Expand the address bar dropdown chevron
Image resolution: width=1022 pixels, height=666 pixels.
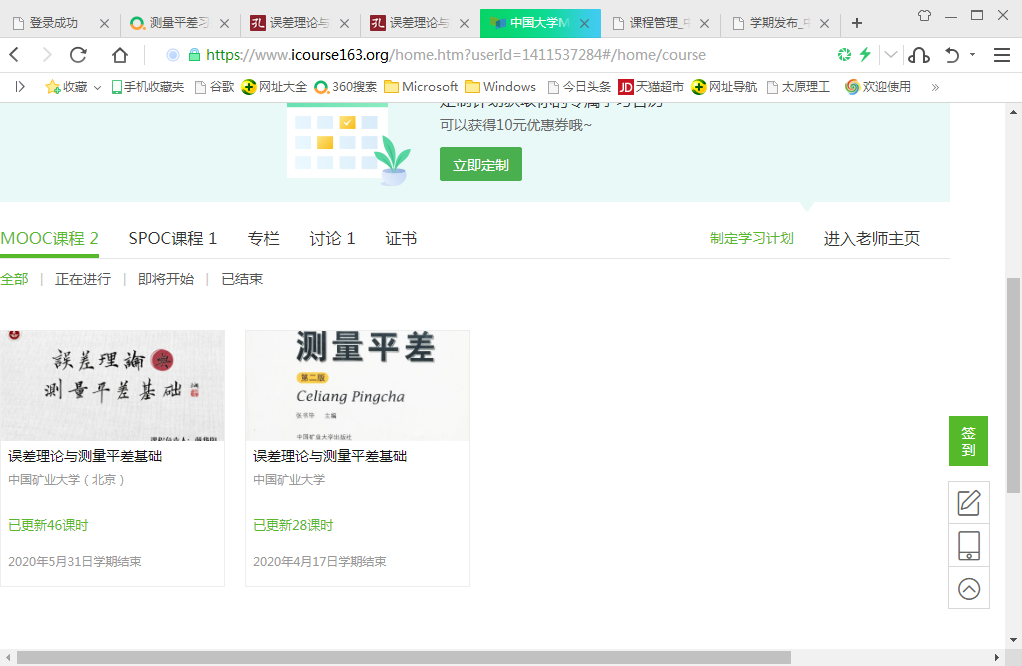click(x=891, y=55)
